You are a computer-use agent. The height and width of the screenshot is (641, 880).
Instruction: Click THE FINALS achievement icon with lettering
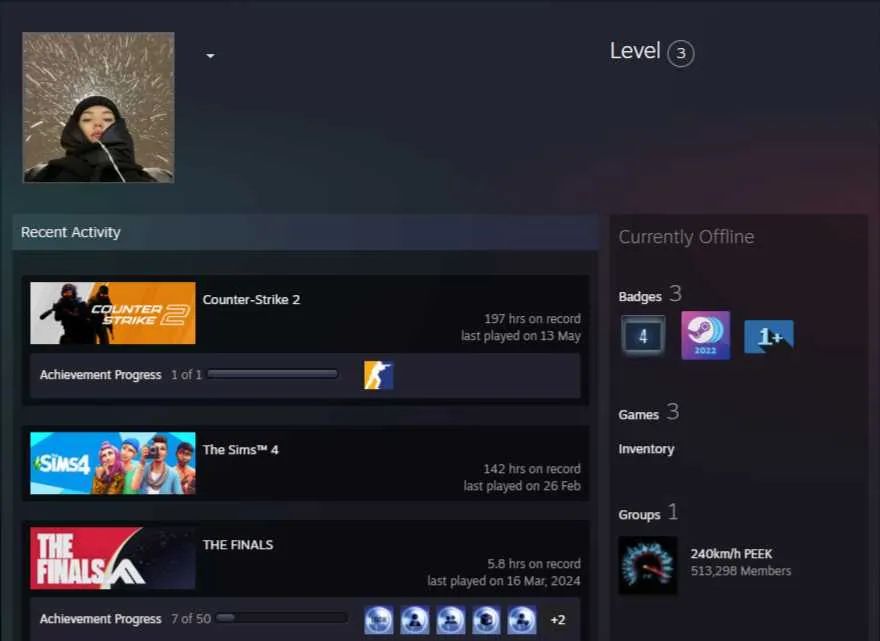tap(379, 620)
